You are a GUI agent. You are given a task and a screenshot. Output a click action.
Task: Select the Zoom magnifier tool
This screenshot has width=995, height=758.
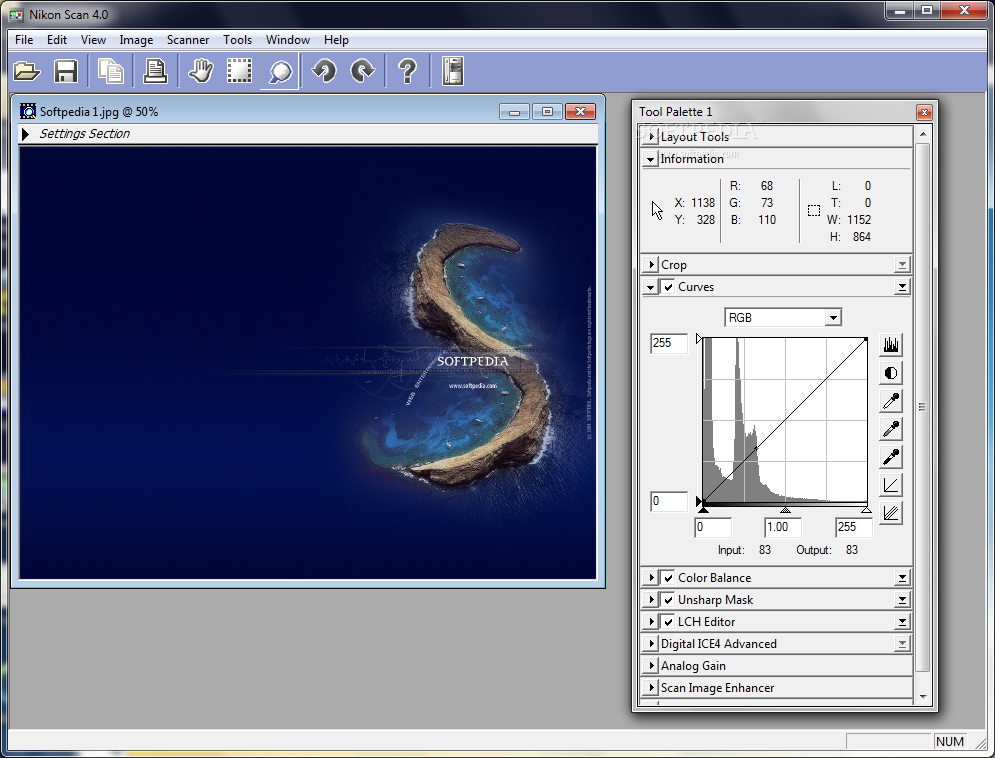(280, 71)
